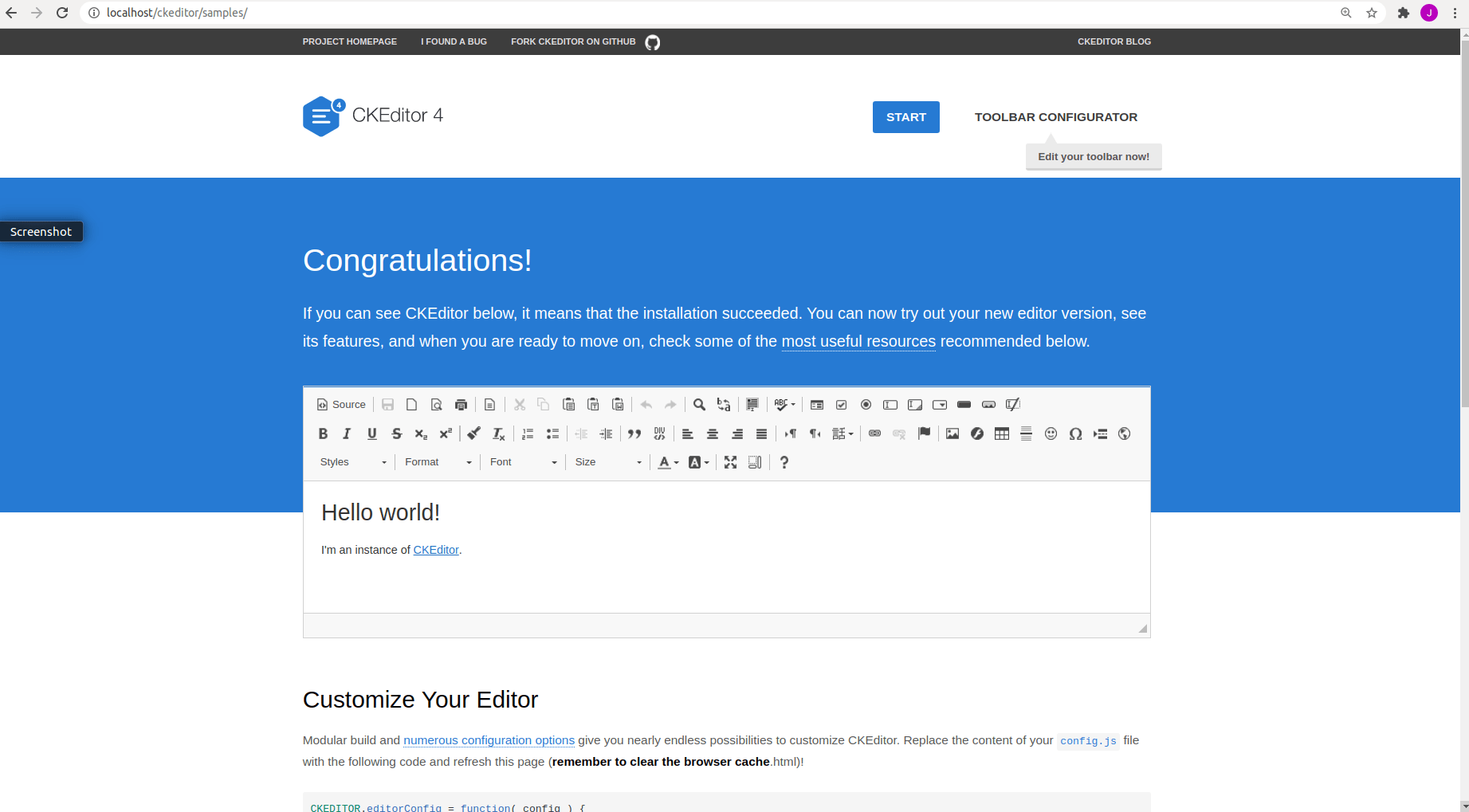Insert a Selection Field form element
Screen dimensions: 1469x812
940,405
